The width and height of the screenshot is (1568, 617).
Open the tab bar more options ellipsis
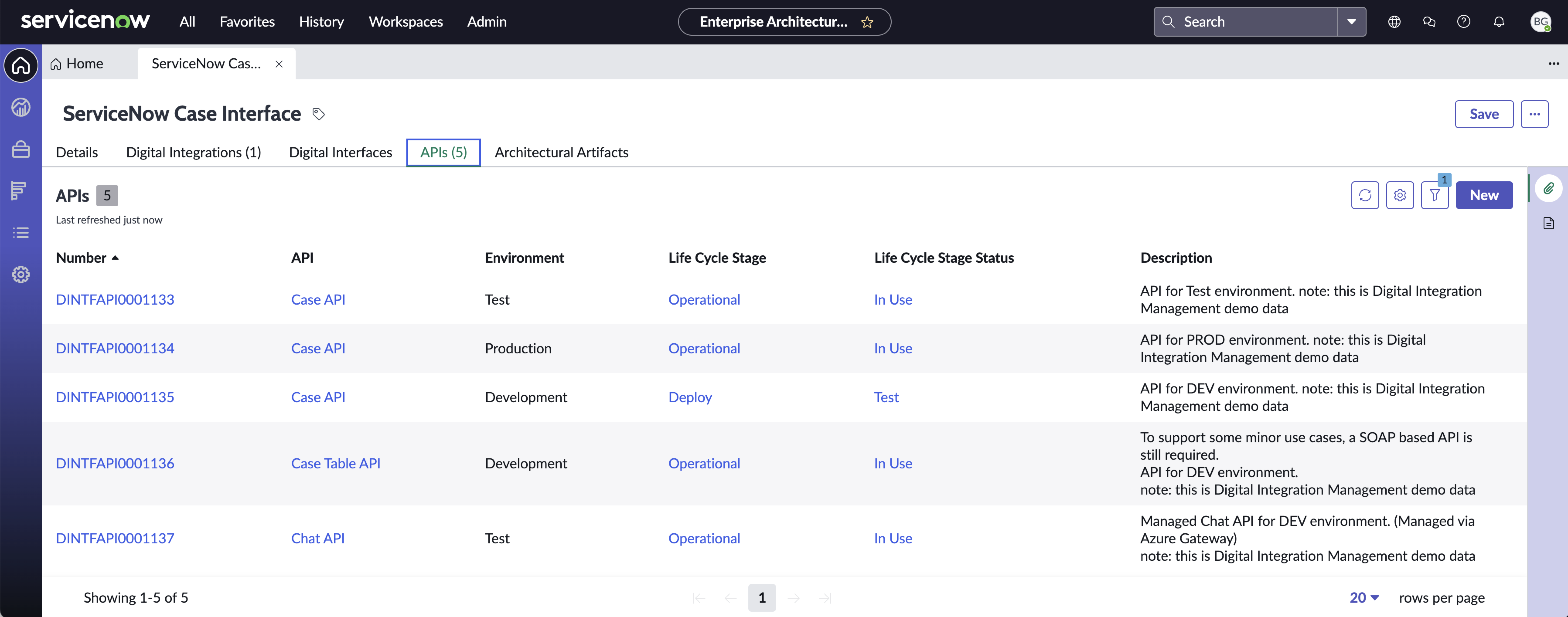[1553, 64]
